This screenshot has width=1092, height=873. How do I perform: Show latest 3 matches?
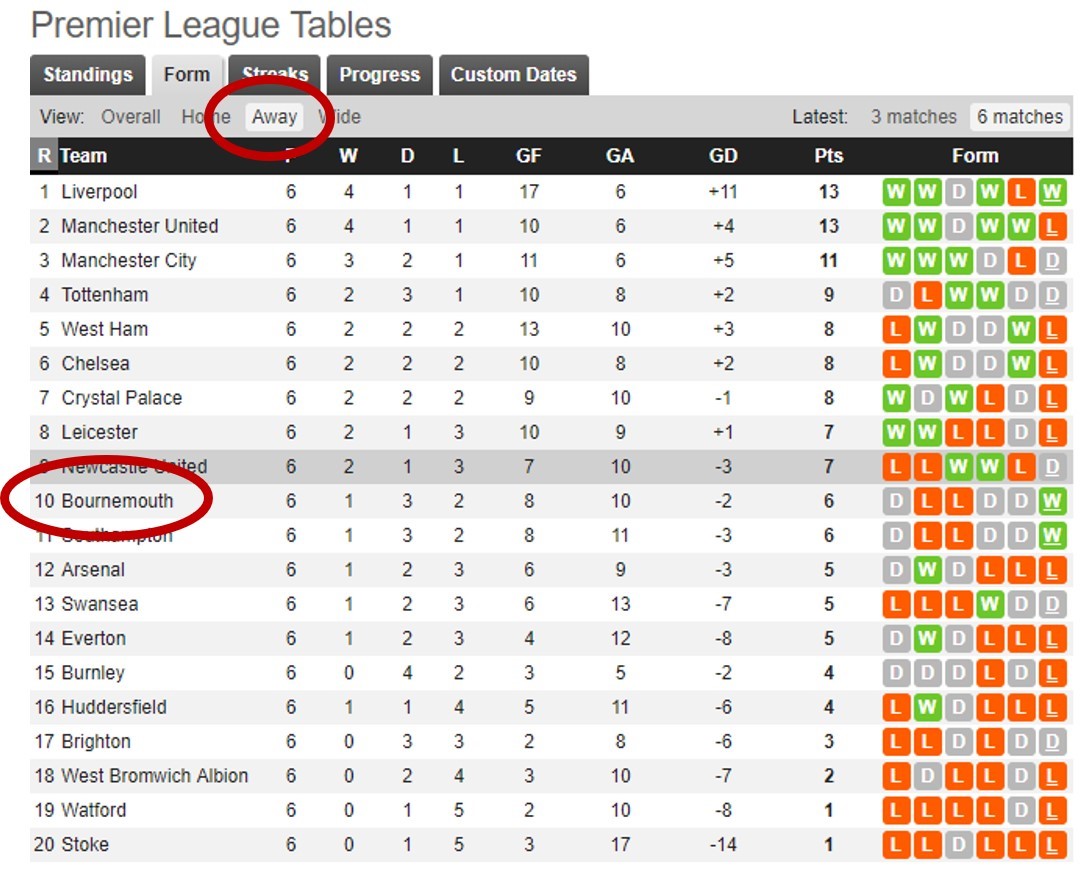point(913,117)
